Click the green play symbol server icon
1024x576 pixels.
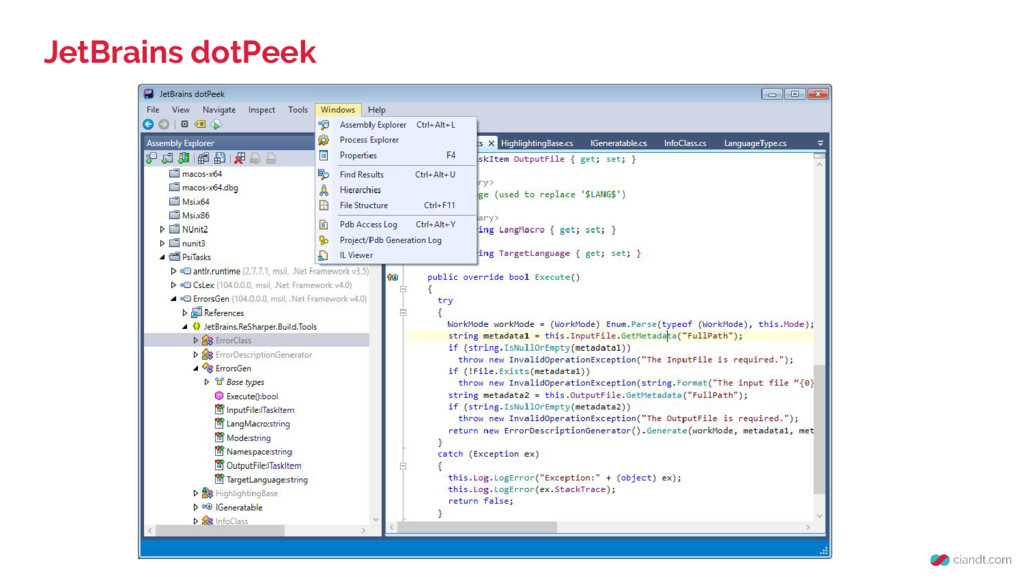pos(216,124)
